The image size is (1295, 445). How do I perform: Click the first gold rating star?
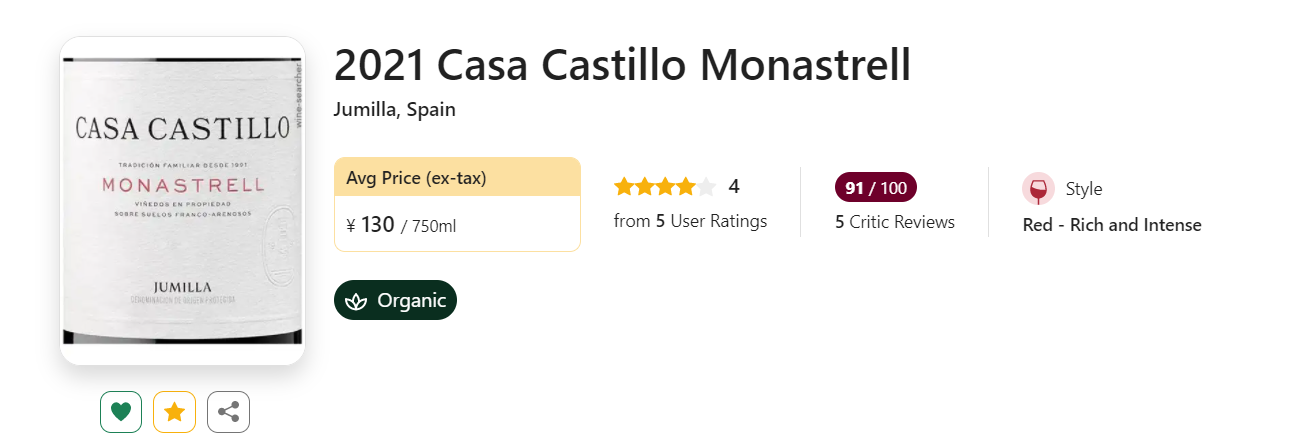click(x=624, y=187)
